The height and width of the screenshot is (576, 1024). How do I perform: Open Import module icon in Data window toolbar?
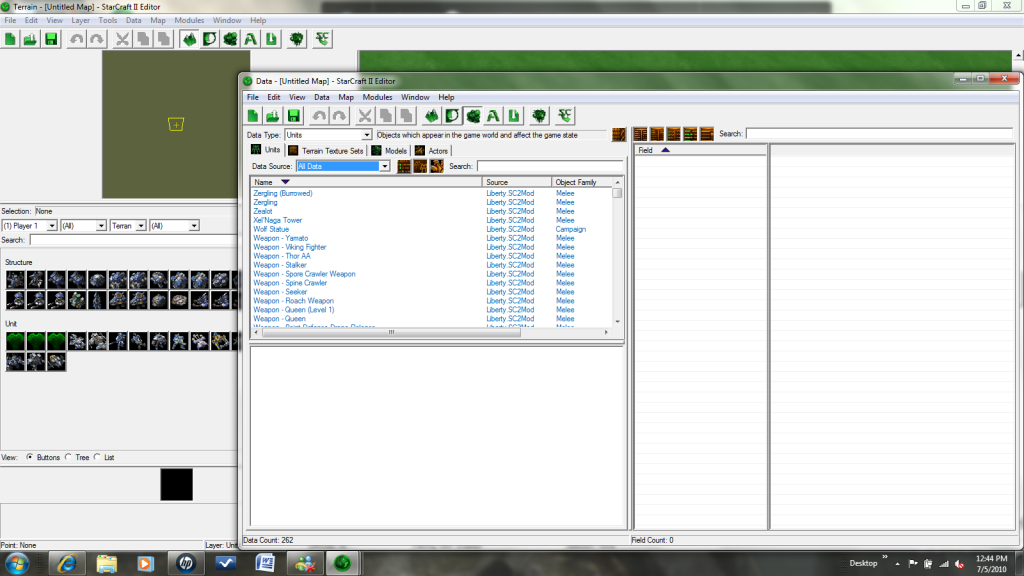click(x=514, y=116)
